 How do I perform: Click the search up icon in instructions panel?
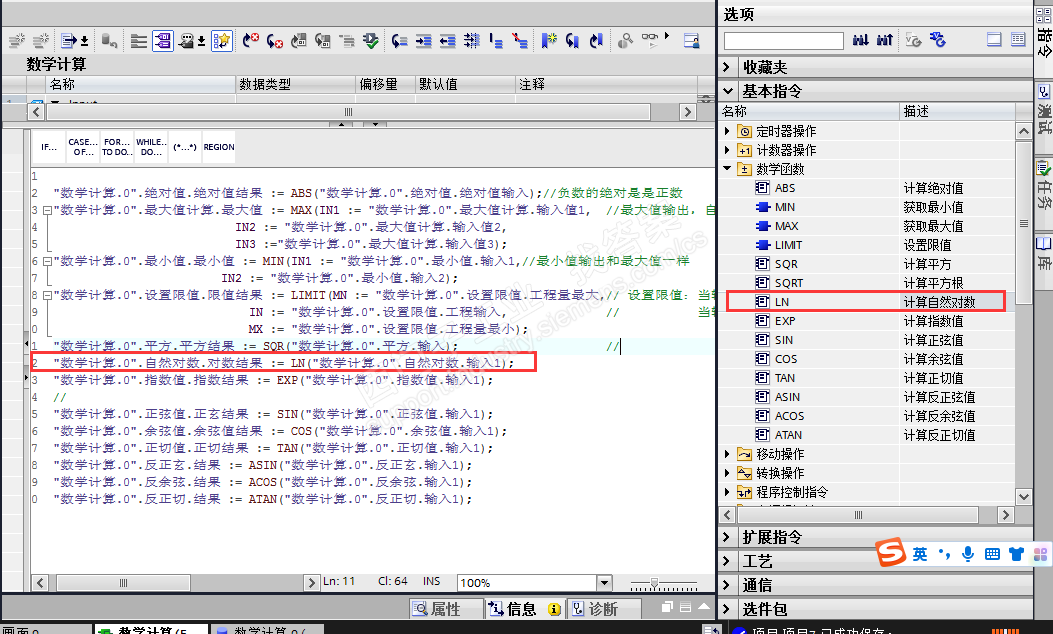[x=884, y=40]
